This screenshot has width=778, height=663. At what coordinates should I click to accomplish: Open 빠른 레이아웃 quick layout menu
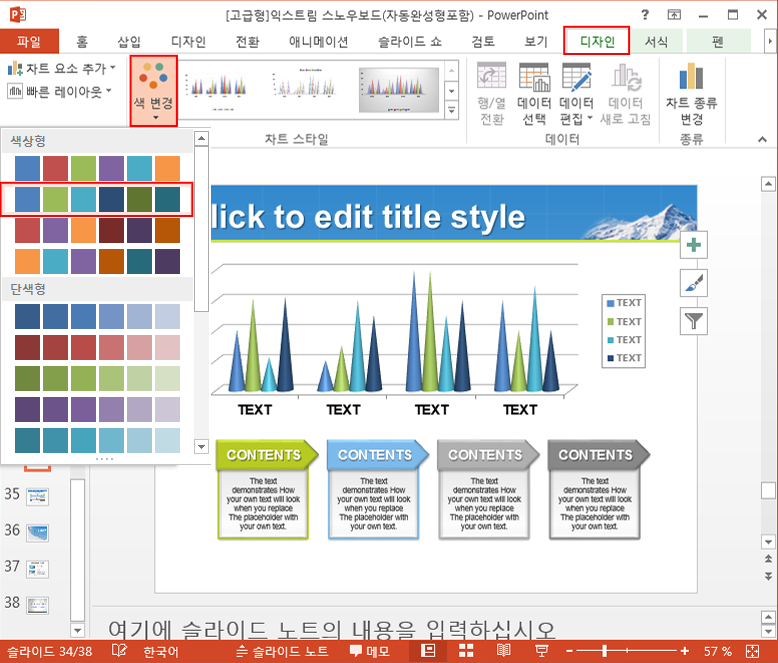[x=60, y=91]
